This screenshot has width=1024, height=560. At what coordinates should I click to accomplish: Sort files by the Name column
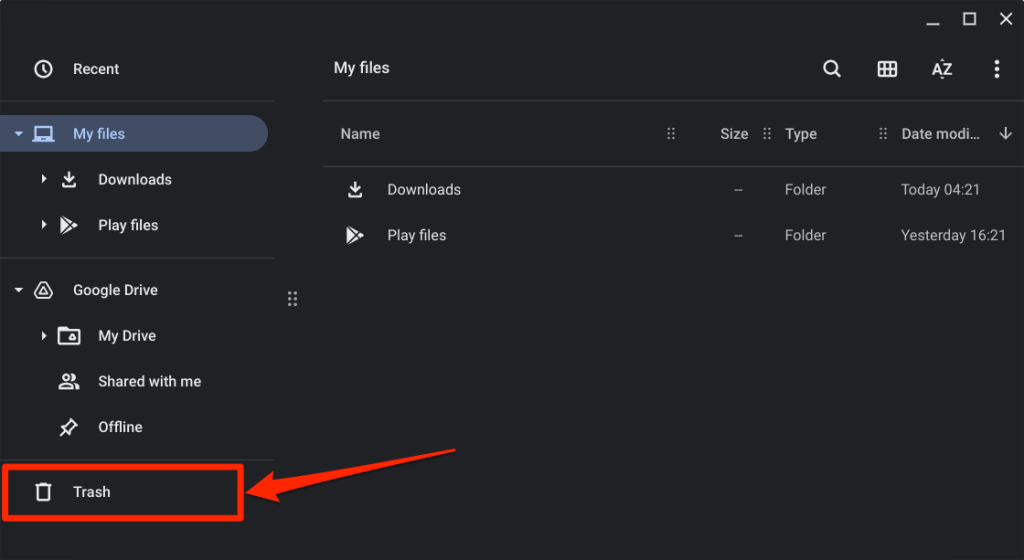[x=360, y=134]
